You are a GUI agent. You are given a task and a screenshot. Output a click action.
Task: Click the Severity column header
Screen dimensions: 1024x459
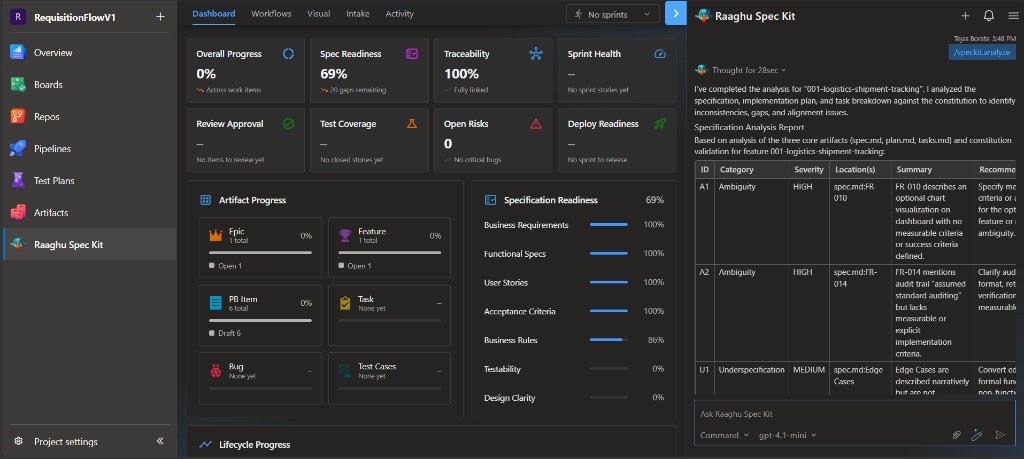tap(808, 169)
